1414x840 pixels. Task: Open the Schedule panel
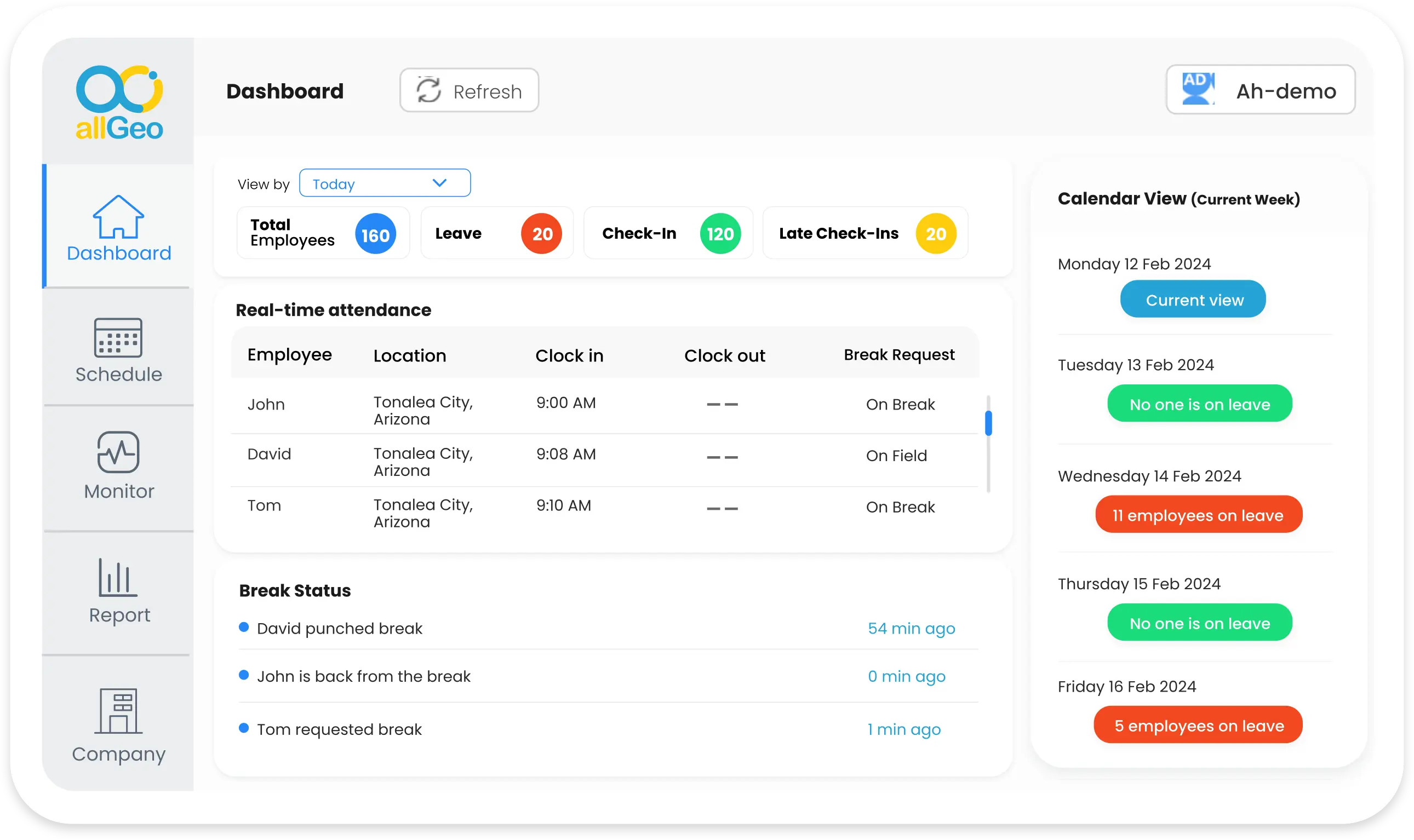(117, 351)
